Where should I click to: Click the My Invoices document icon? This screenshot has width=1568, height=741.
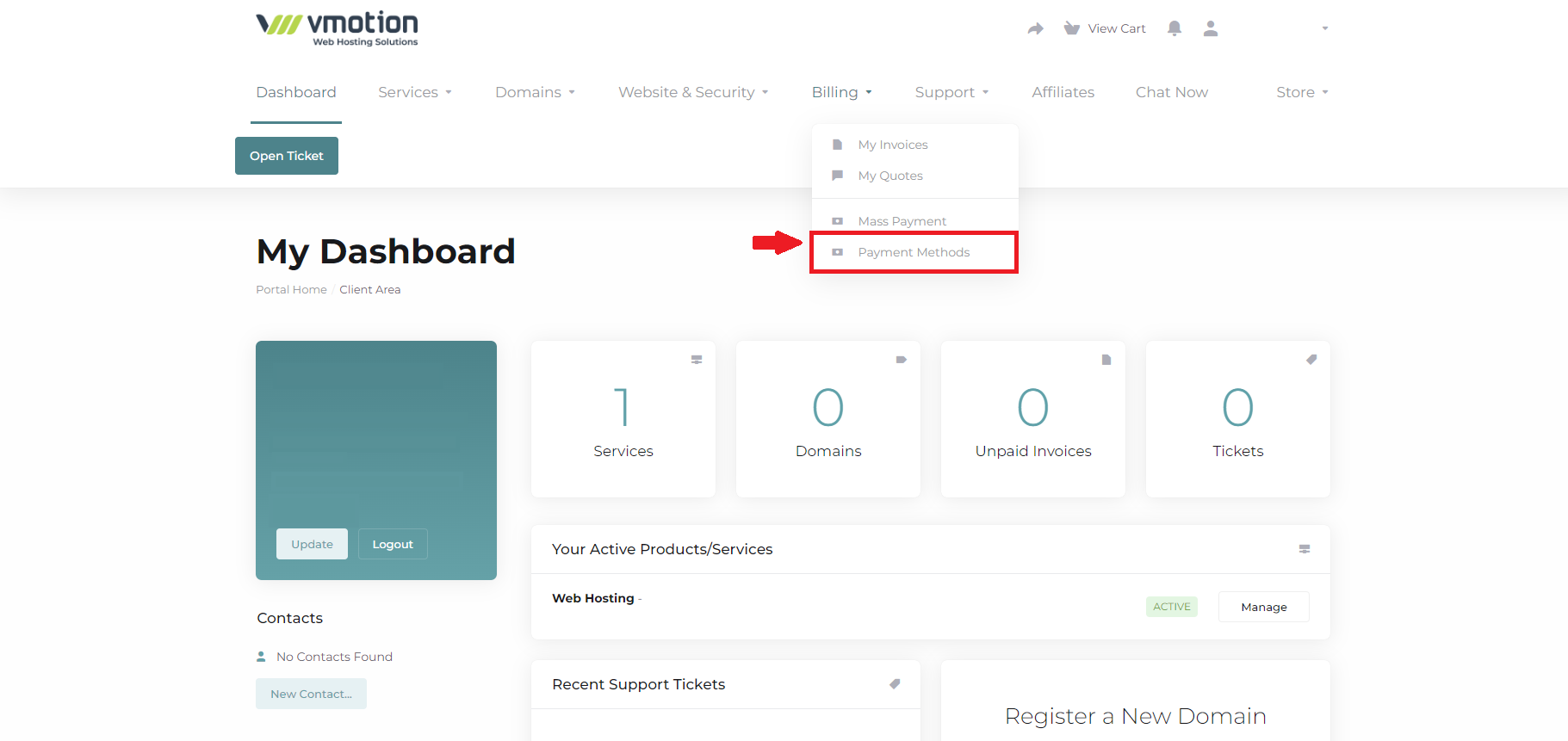coord(837,145)
